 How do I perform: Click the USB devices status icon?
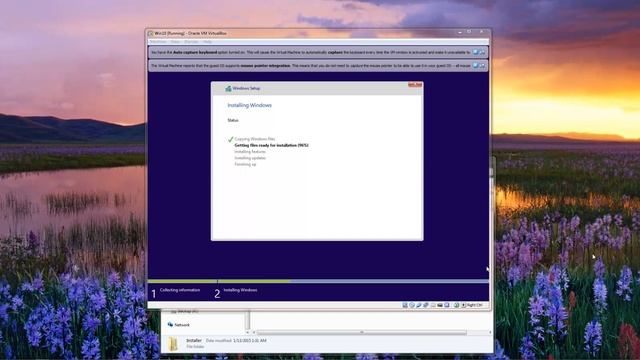pos(419,305)
